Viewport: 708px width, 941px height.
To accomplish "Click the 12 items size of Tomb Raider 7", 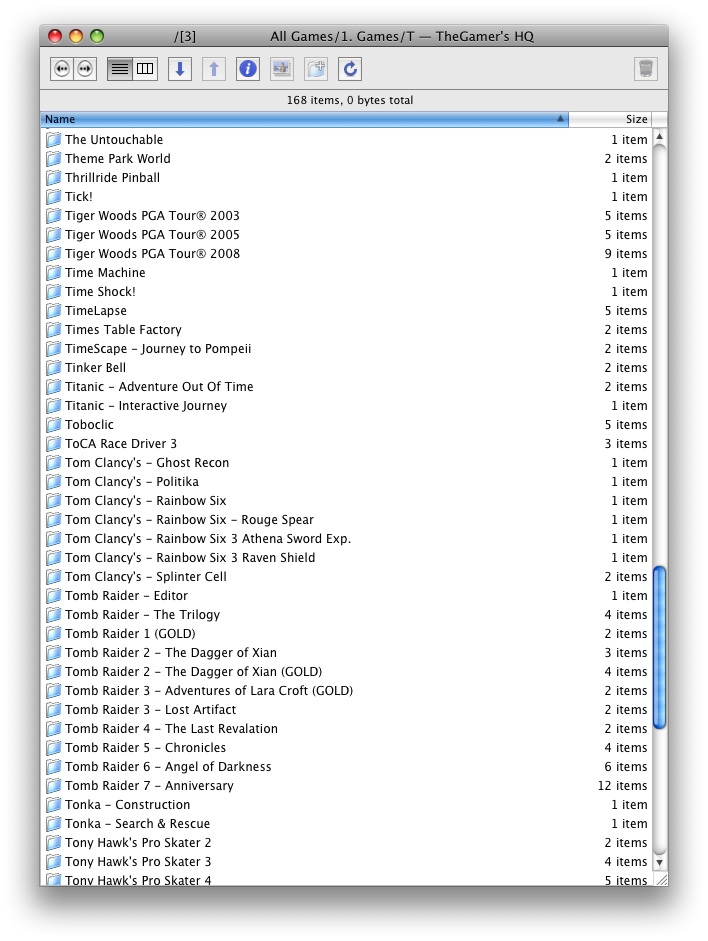I will point(622,786).
